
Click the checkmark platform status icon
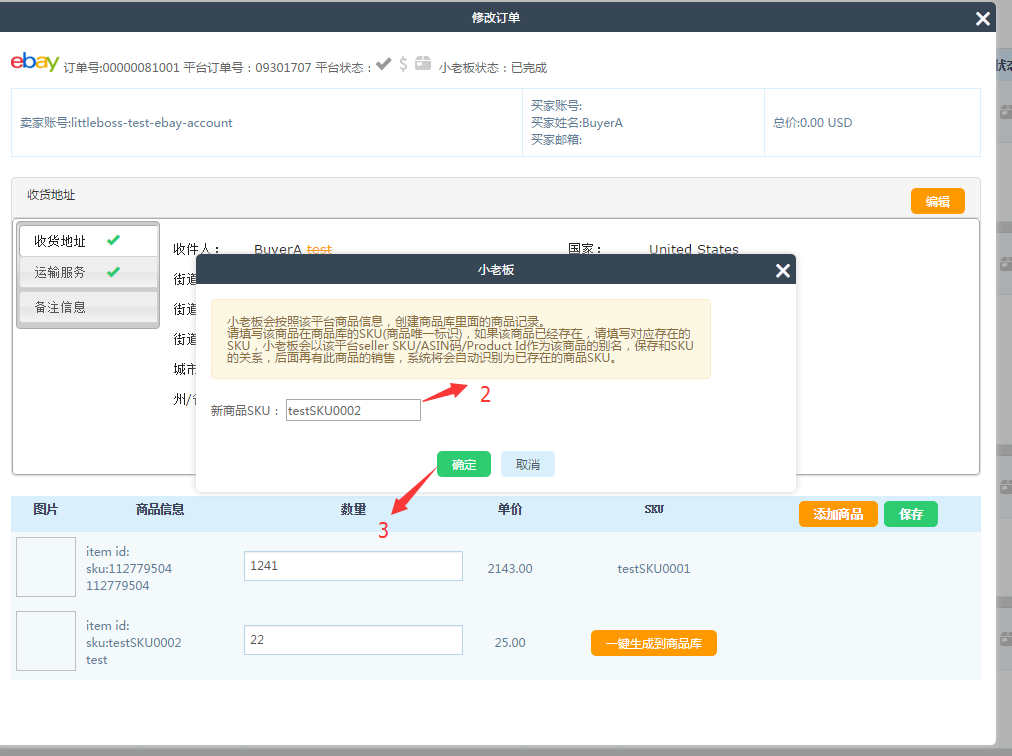(384, 64)
